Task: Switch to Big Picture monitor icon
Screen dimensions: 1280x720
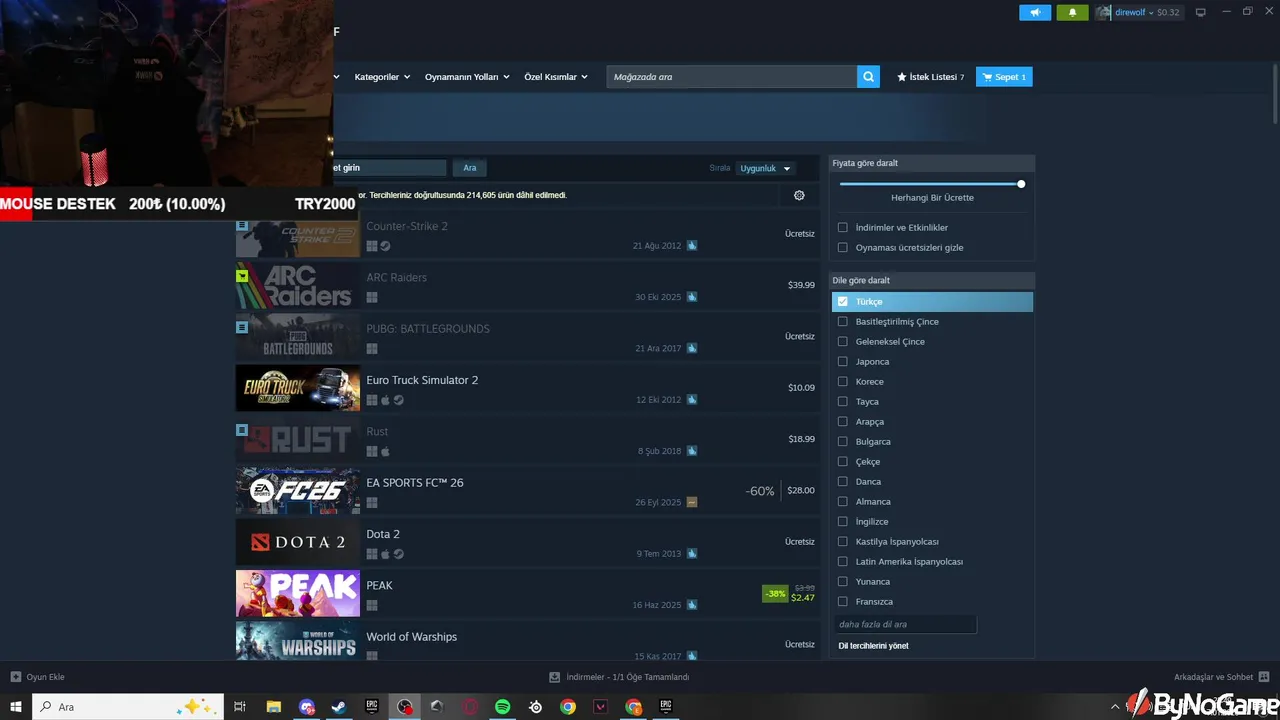Action: [x=1201, y=13]
